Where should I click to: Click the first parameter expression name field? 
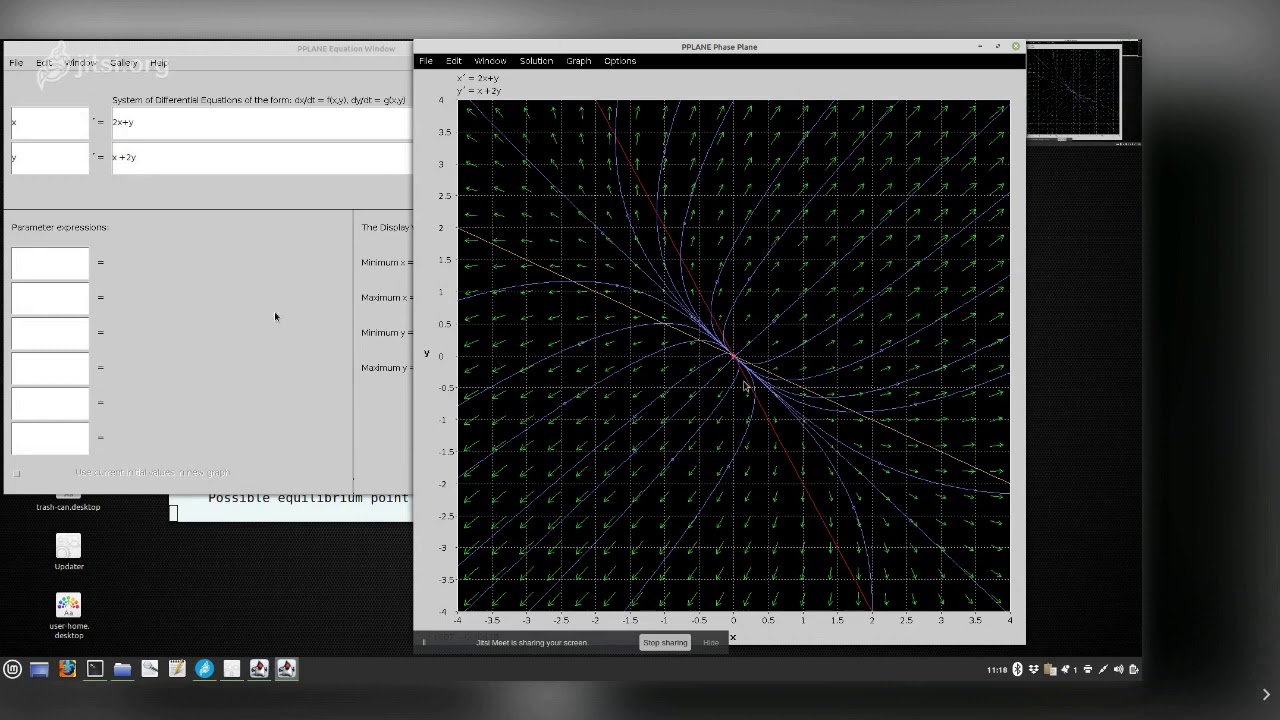point(50,262)
